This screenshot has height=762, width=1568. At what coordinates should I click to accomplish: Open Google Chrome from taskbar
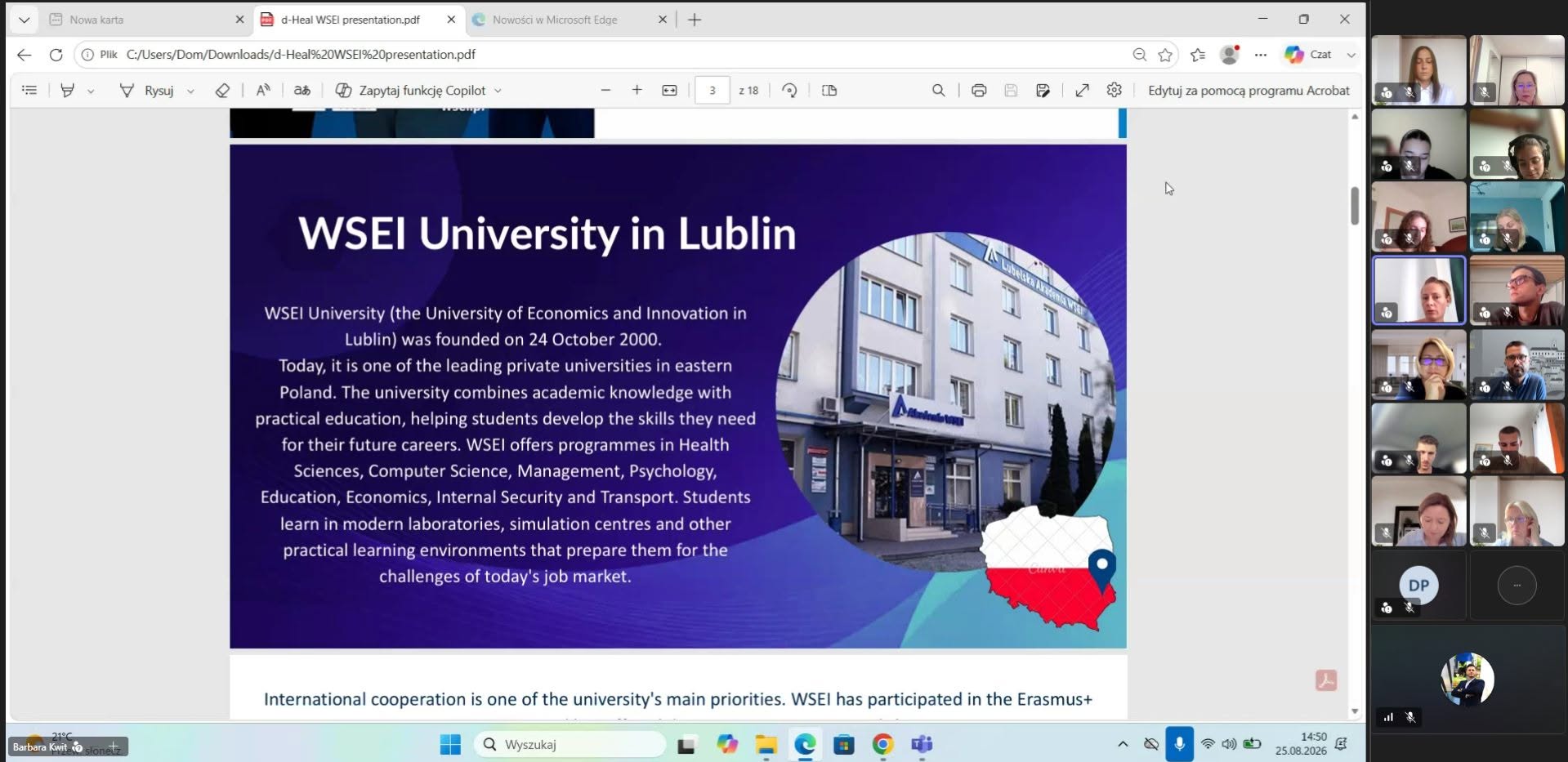tap(882, 744)
